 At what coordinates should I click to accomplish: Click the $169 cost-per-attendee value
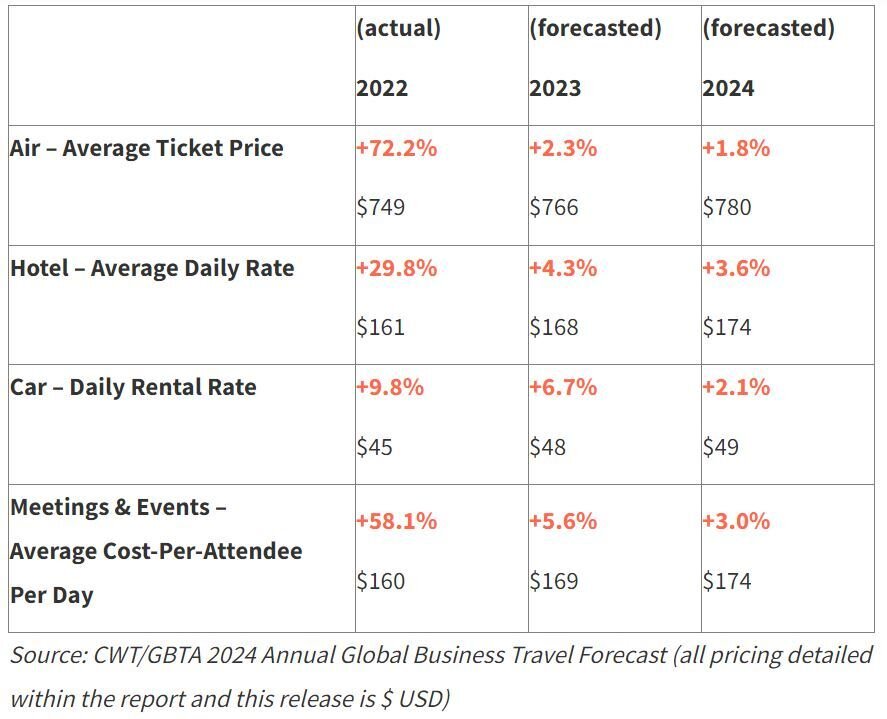tap(554, 581)
